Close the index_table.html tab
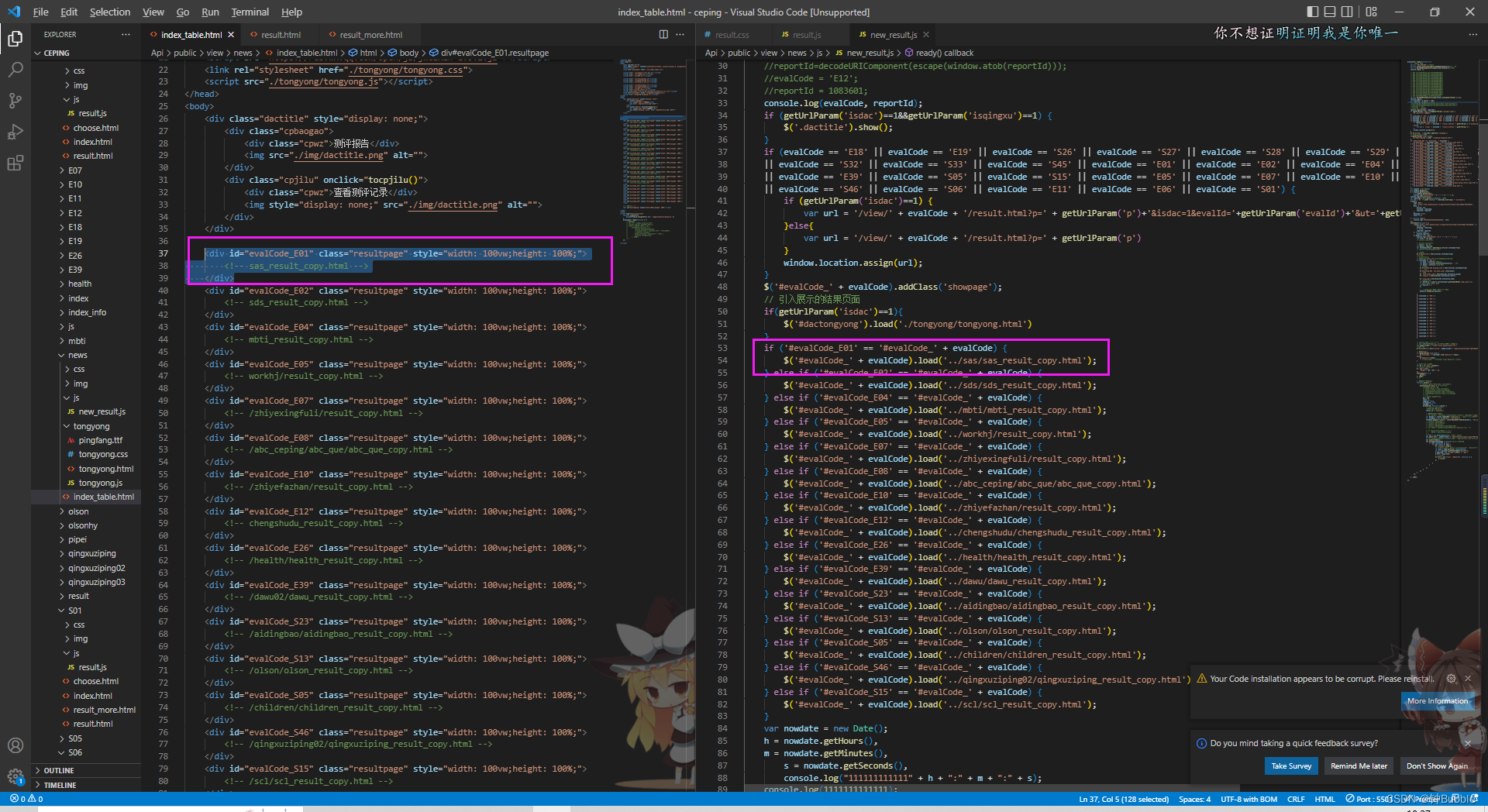Viewport: 1488px width, 812px height. (231, 35)
